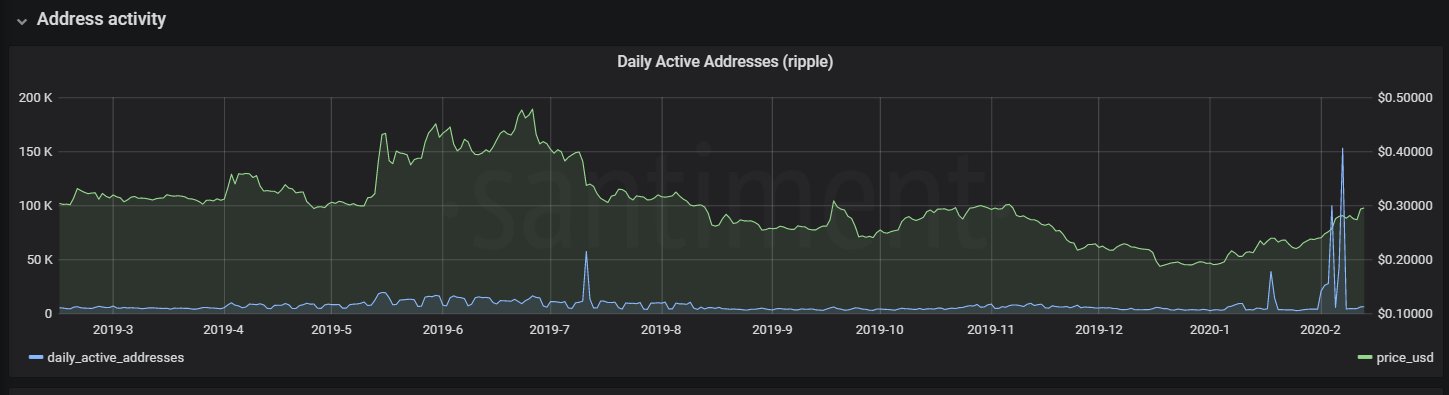Click the blue daily_active_addresses legend color swatch
Screen dimensions: 1449x395
point(36,357)
